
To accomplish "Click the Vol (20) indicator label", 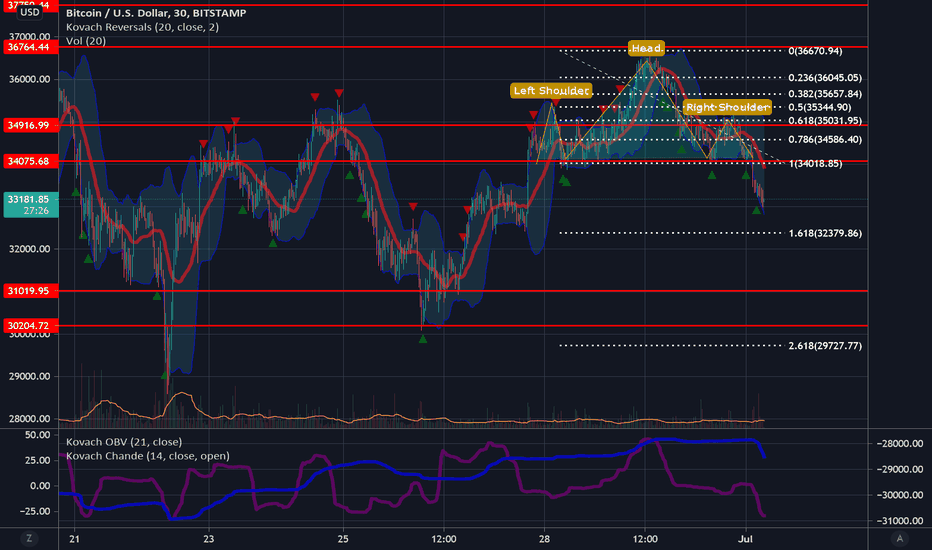I will 86,41.
